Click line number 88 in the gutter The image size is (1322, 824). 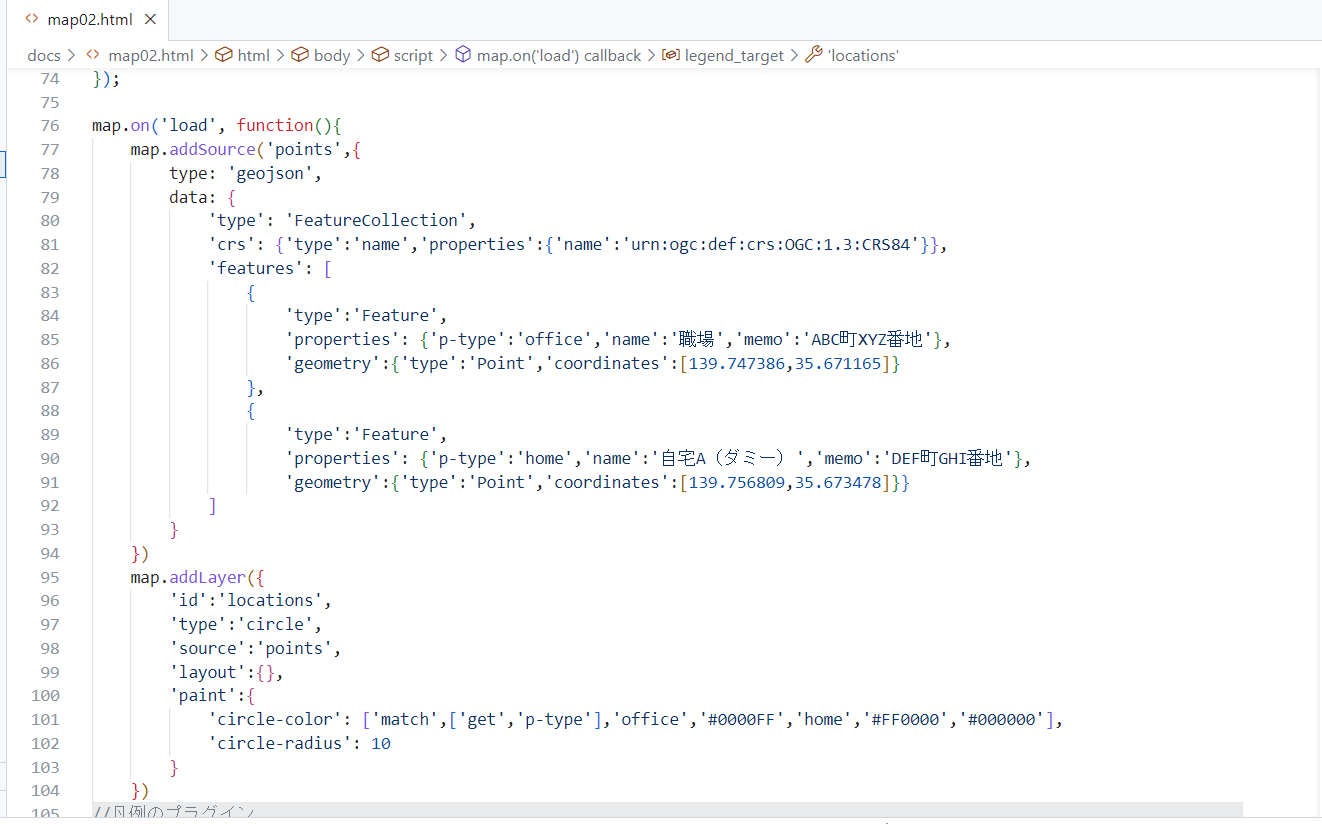click(50, 411)
